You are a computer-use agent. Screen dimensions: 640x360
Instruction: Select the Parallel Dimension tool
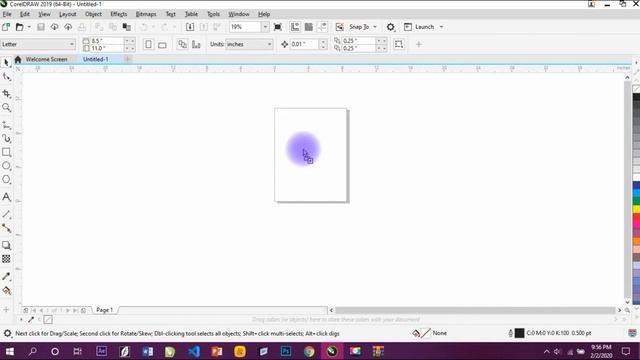[6, 214]
